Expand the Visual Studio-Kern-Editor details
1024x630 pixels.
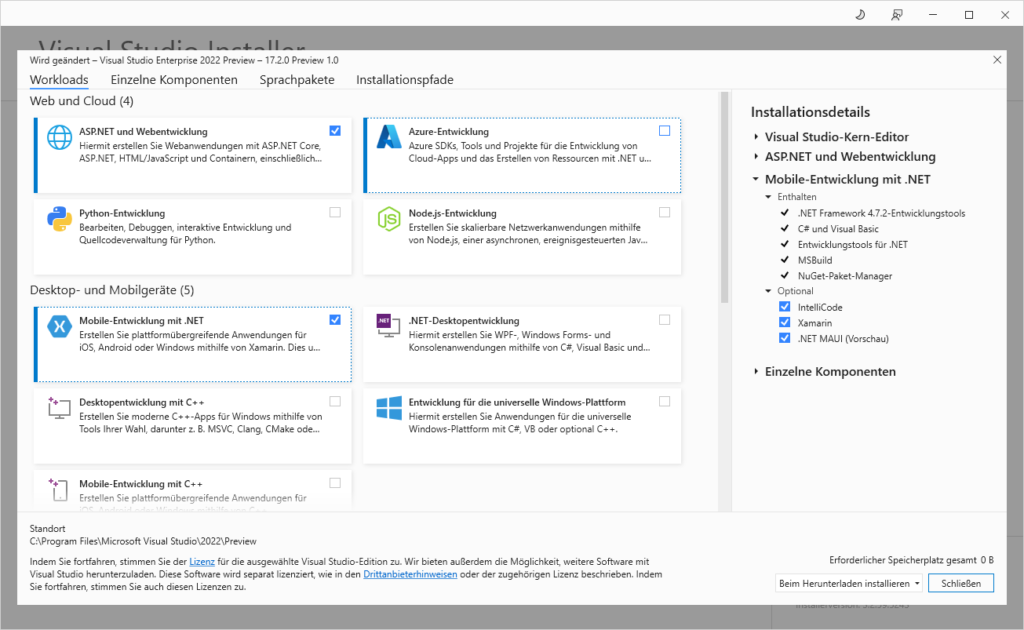tap(757, 137)
